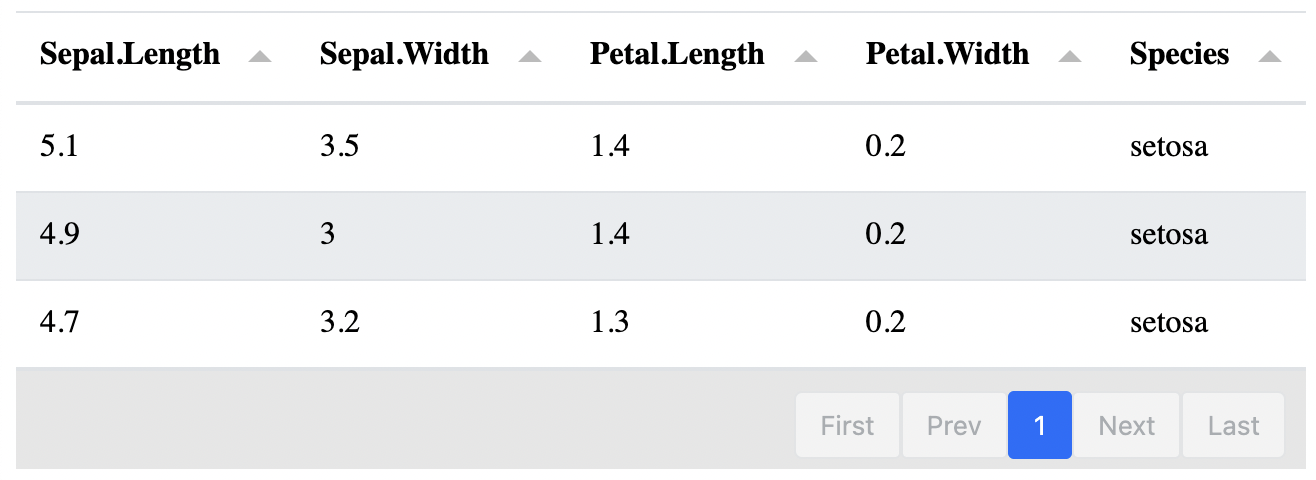1316x480 pixels.
Task: Click the setosa cell in the third row
Action: [x=1168, y=323]
